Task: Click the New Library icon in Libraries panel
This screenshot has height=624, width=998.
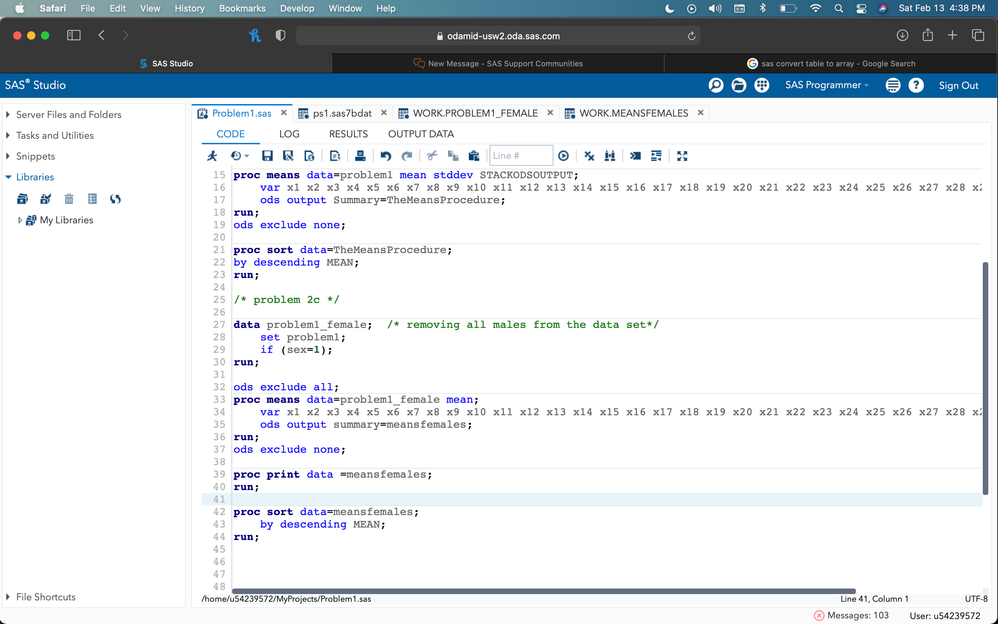Action: [23, 199]
